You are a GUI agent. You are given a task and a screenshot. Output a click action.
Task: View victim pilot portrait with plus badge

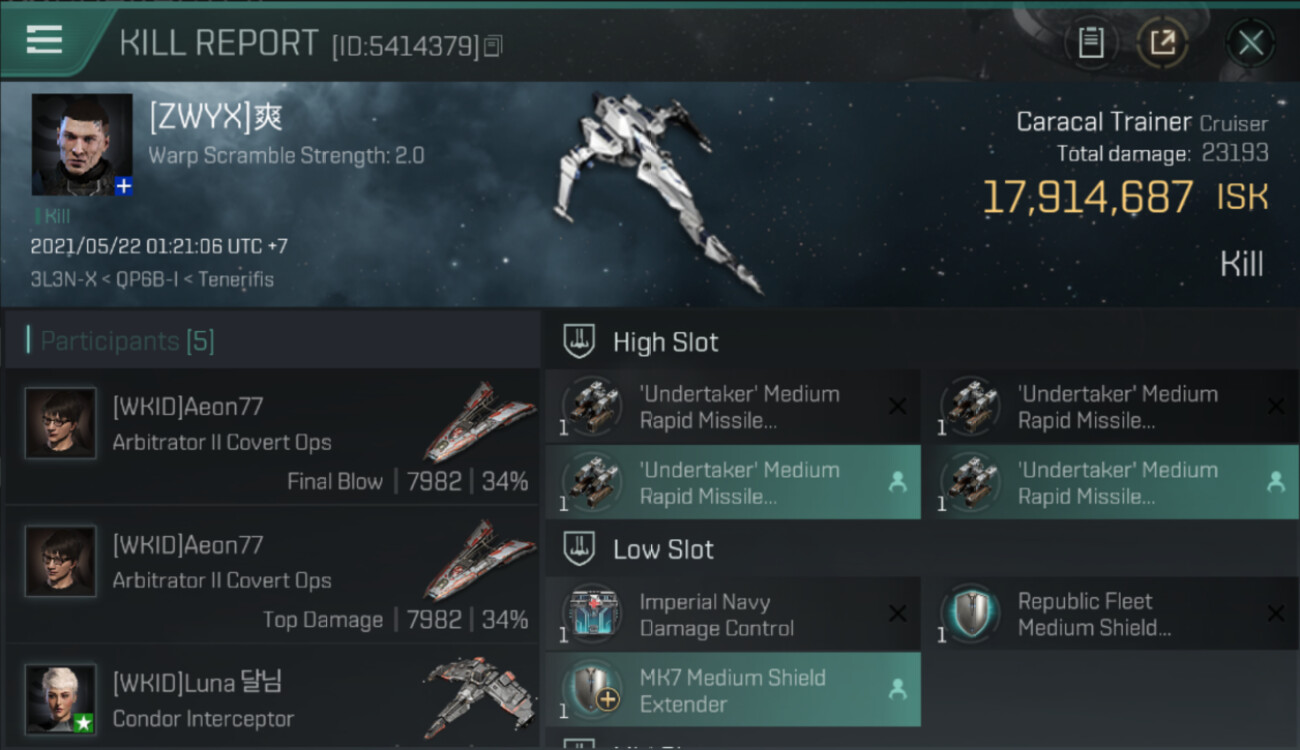click(82, 145)
